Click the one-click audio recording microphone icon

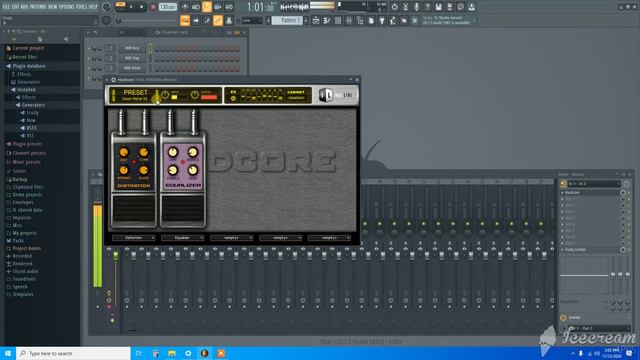[x=416, y=7]
